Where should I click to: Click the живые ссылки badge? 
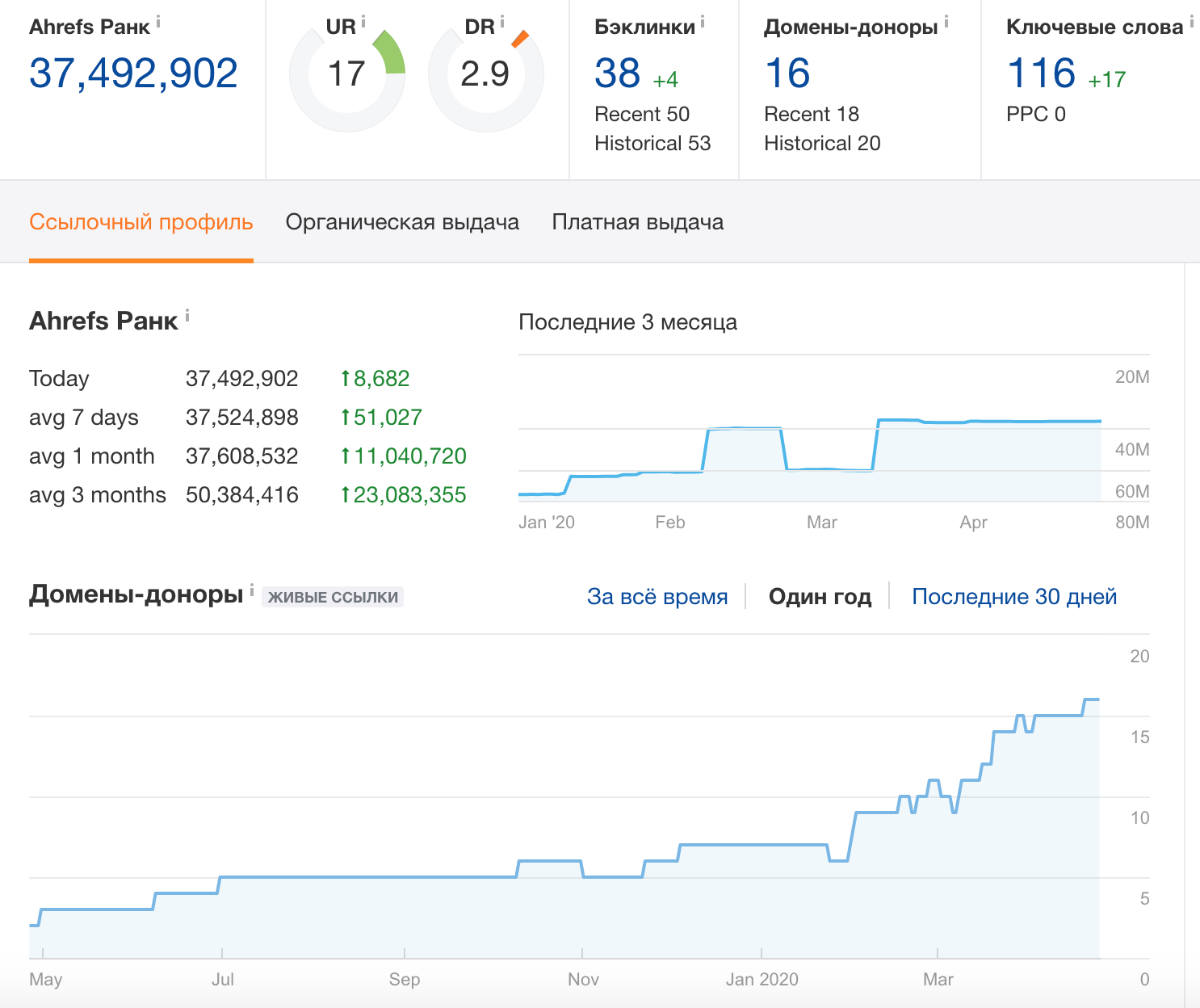(333, 597)
